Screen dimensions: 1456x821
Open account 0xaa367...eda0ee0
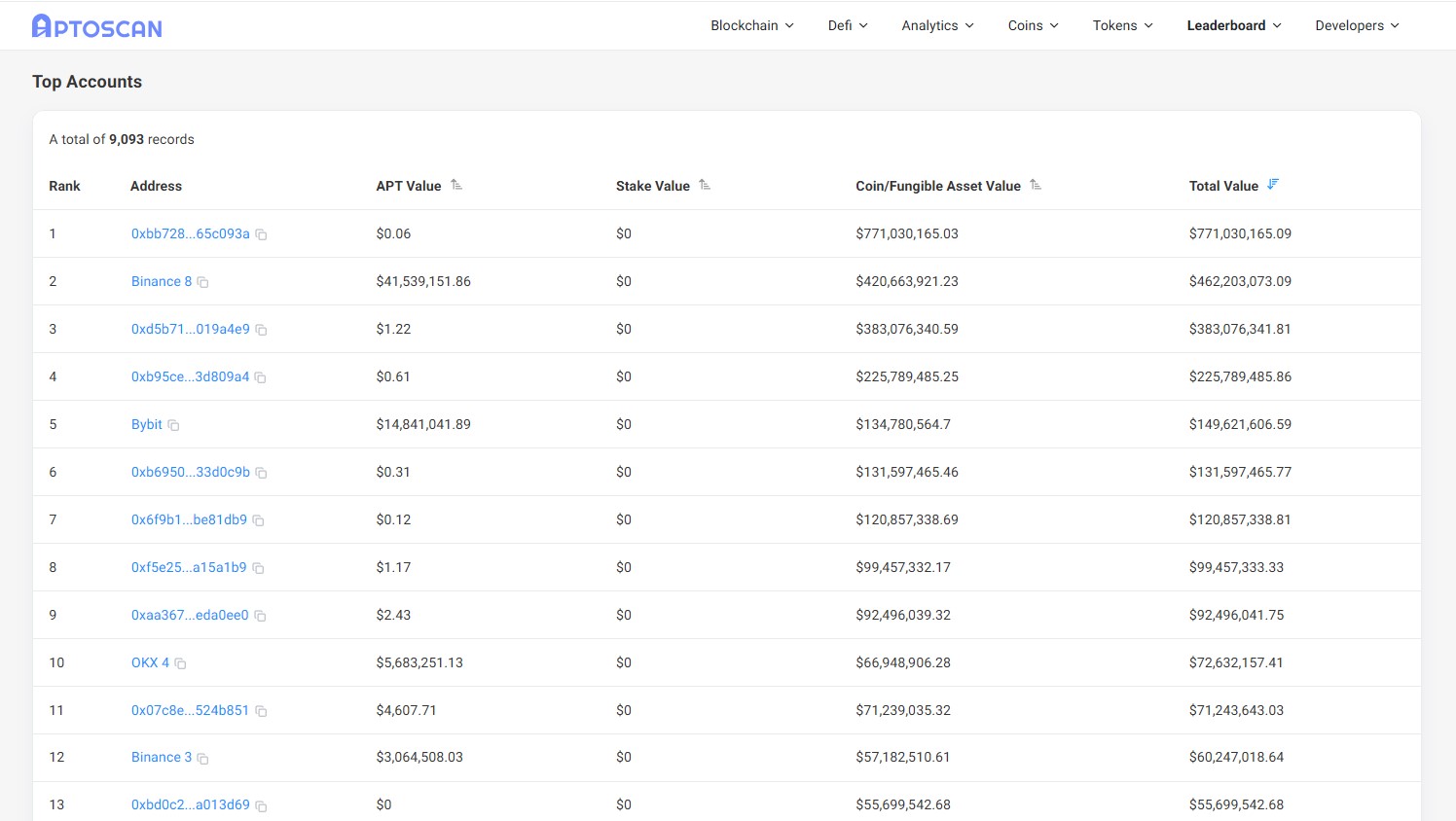point(190,615)
